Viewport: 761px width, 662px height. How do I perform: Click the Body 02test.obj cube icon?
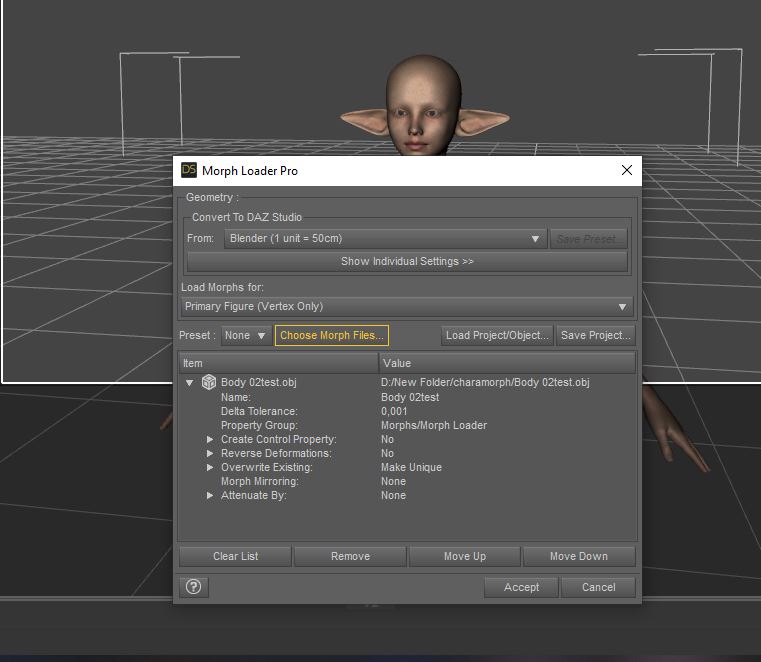tap(209, 382)
